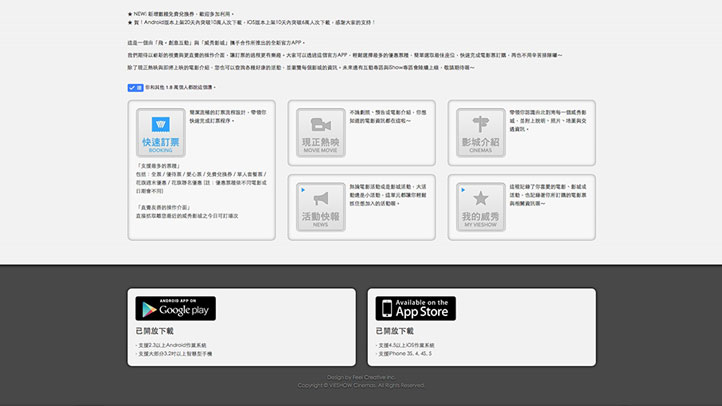
Task: Click the VIESHOW Cinemas copyright text
Action: (x=361, y=385)
